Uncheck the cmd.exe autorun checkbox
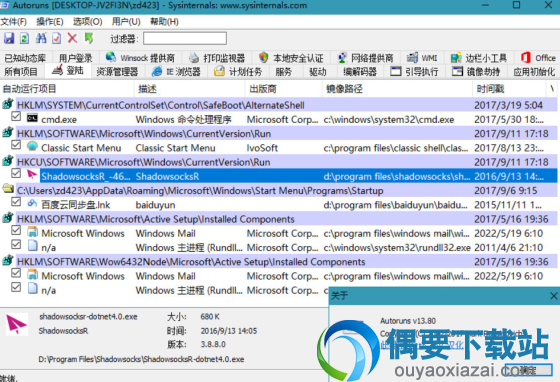This screenshot has width=560, height=382. point(16,116)
